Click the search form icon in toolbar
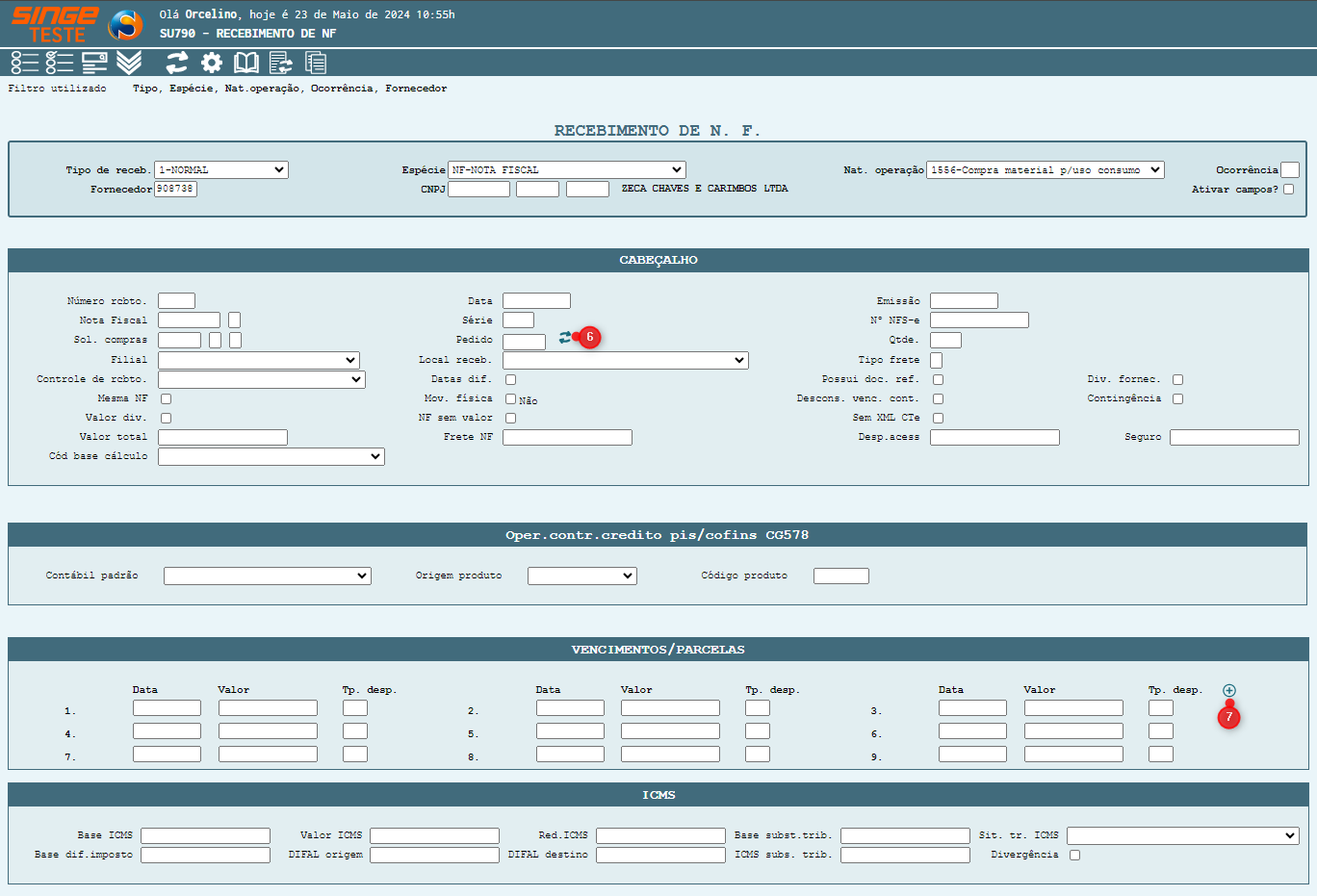1317x896 pixels. [94, 63]
